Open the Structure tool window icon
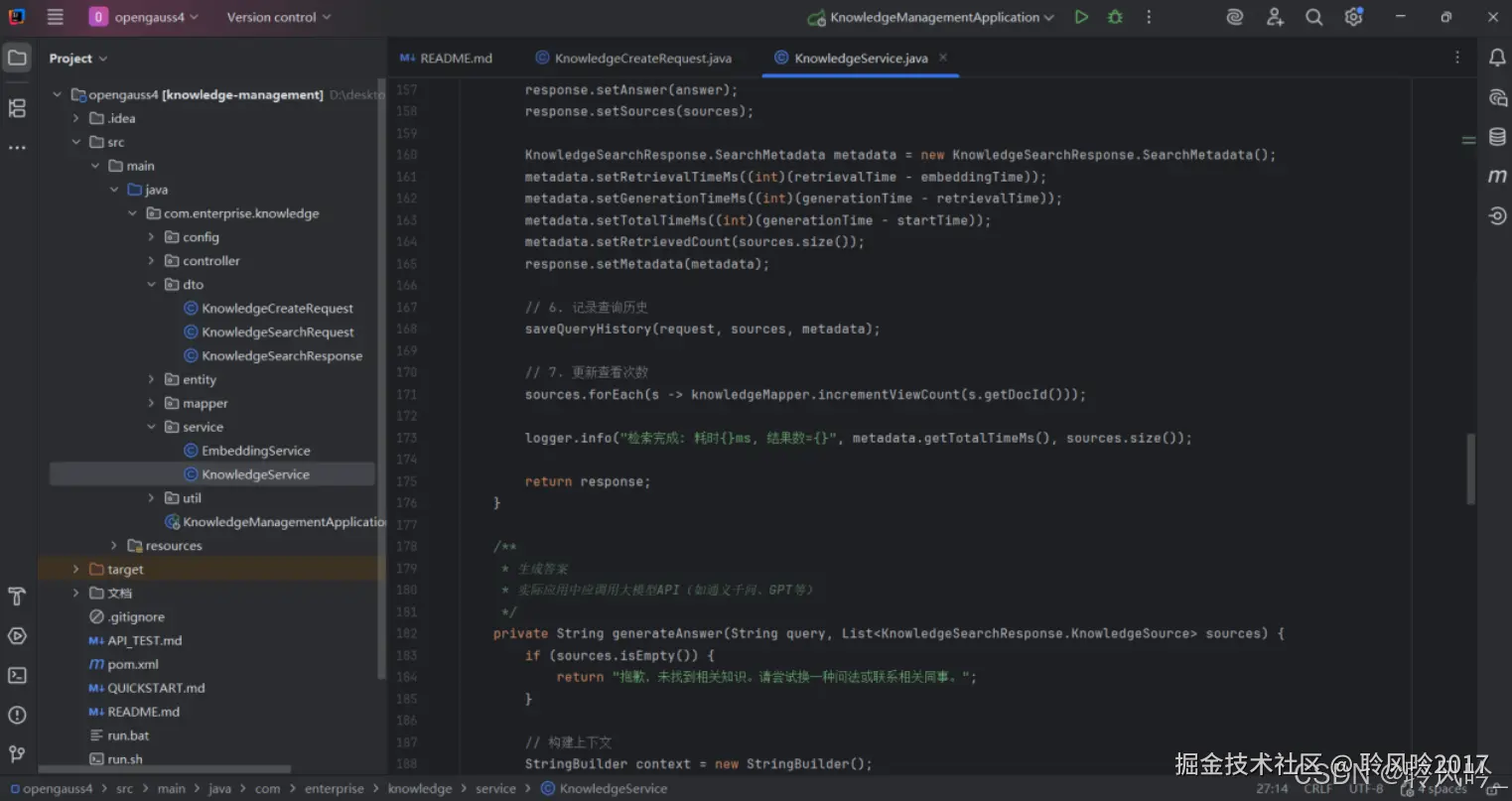The width and height of the screenshot is (1512, 801). click(17, 108)
